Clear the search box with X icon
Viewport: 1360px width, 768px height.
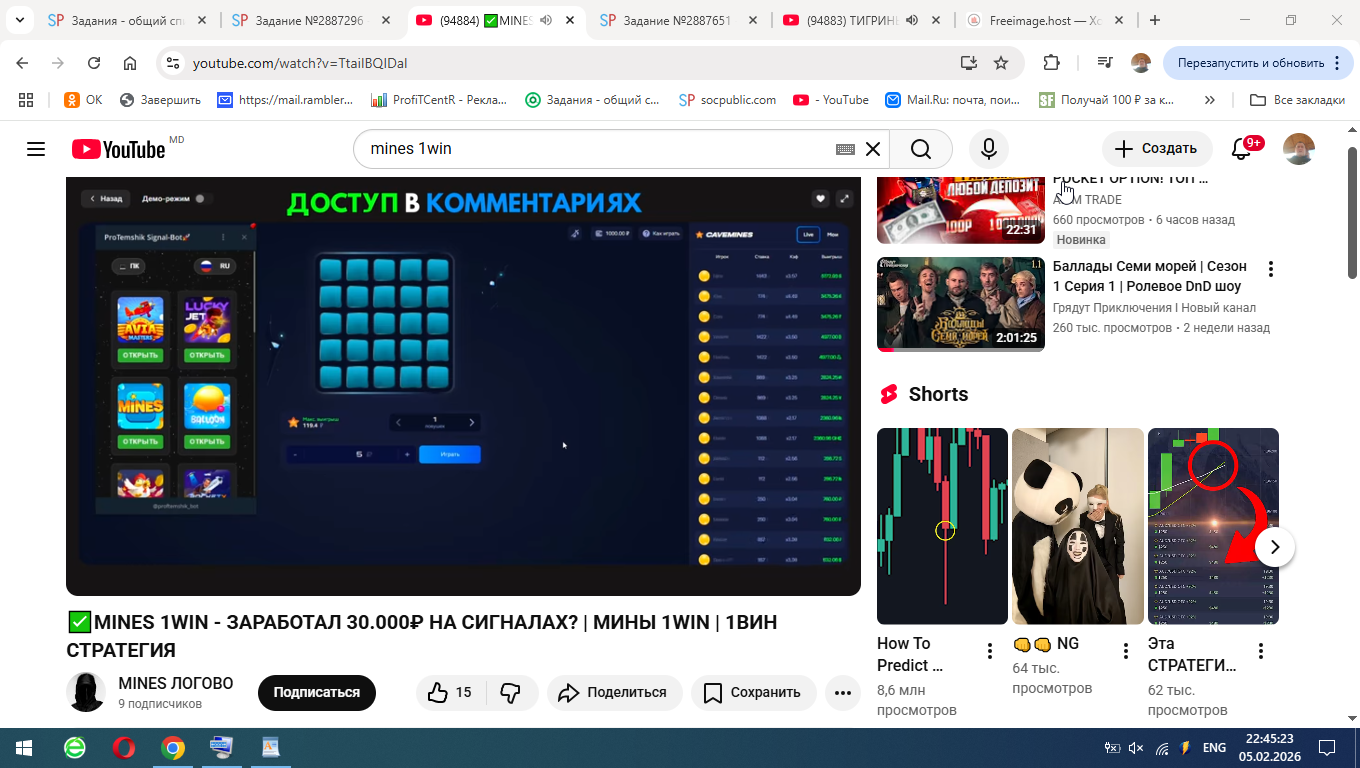[x=872, y=149]
